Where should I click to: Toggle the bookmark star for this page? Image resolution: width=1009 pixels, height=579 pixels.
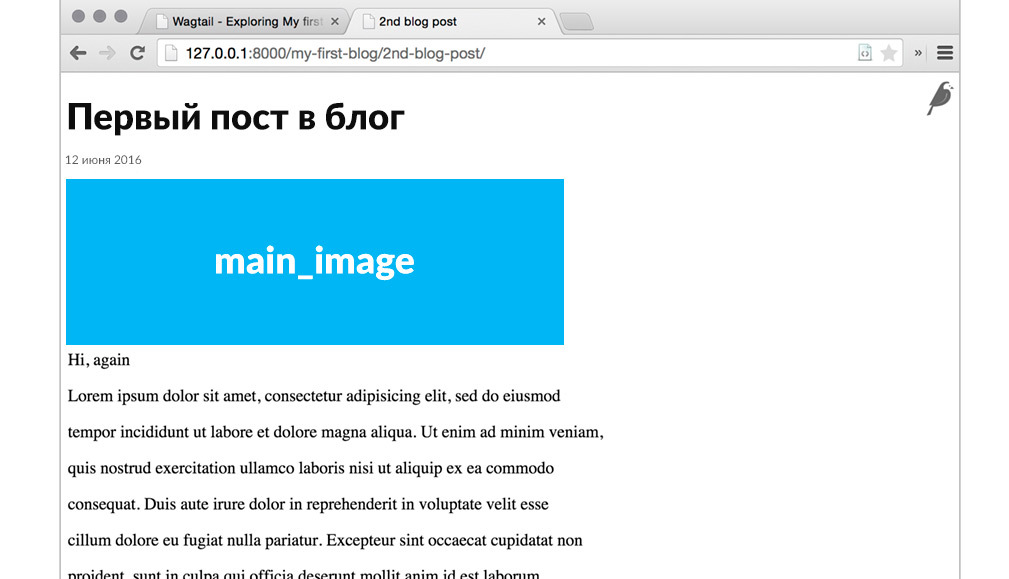[x=889, y=51]
